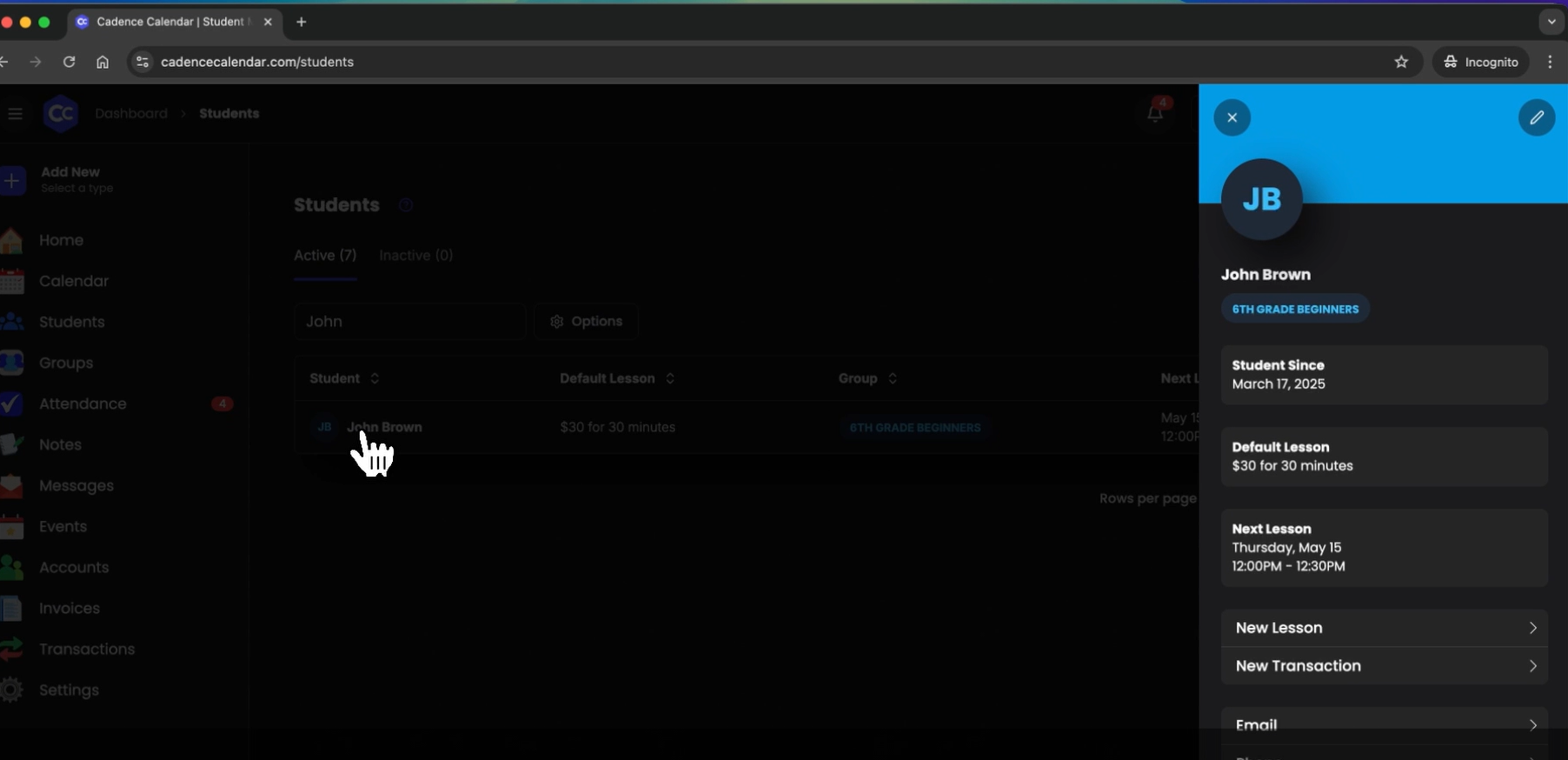The width and height of the screenshot is (1568, 760).
Task: Click the Students help question icon
Action: tap(405, 205)
